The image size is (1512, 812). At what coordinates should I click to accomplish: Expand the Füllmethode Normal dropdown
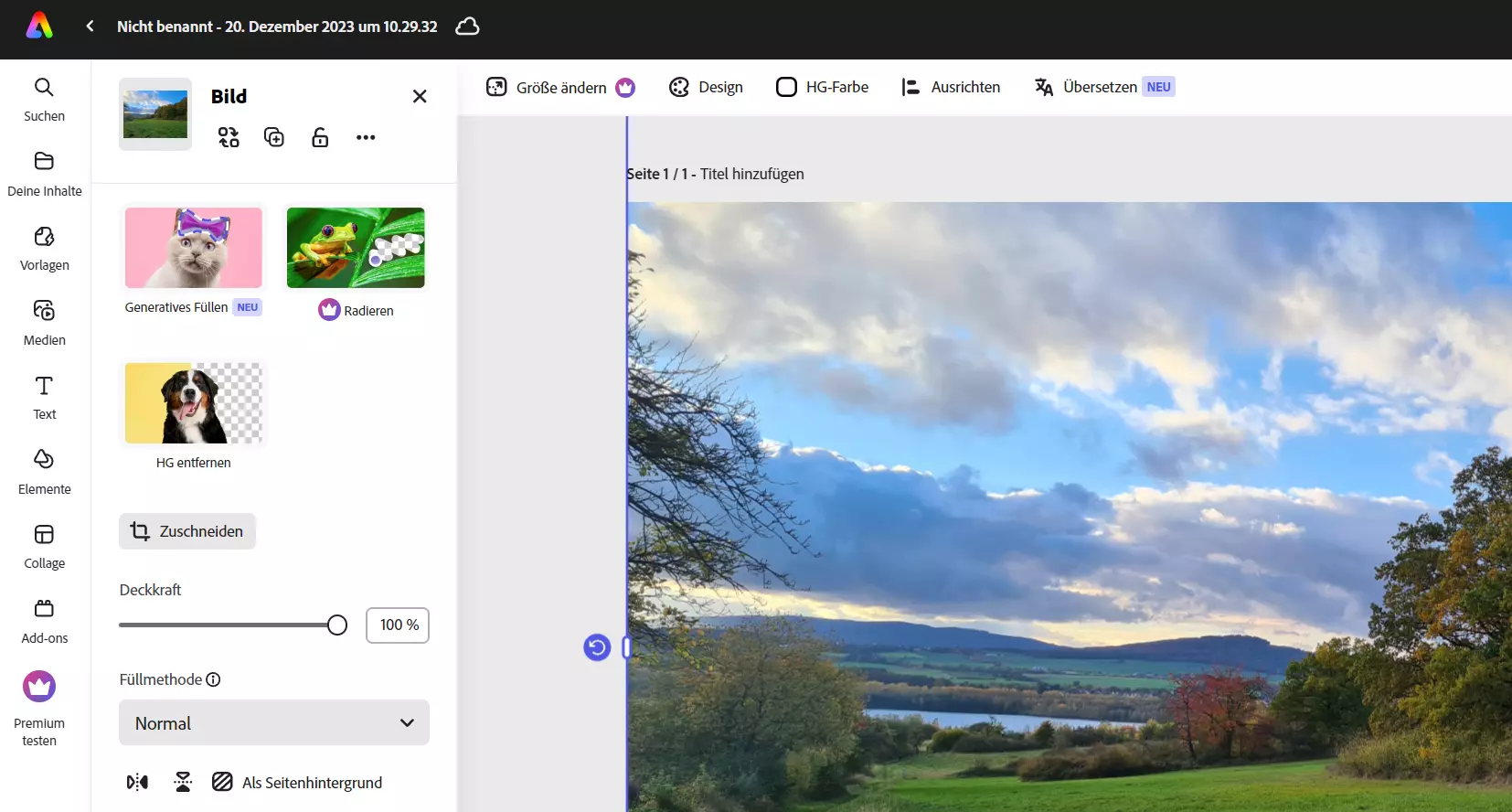(x=274, y=723)
